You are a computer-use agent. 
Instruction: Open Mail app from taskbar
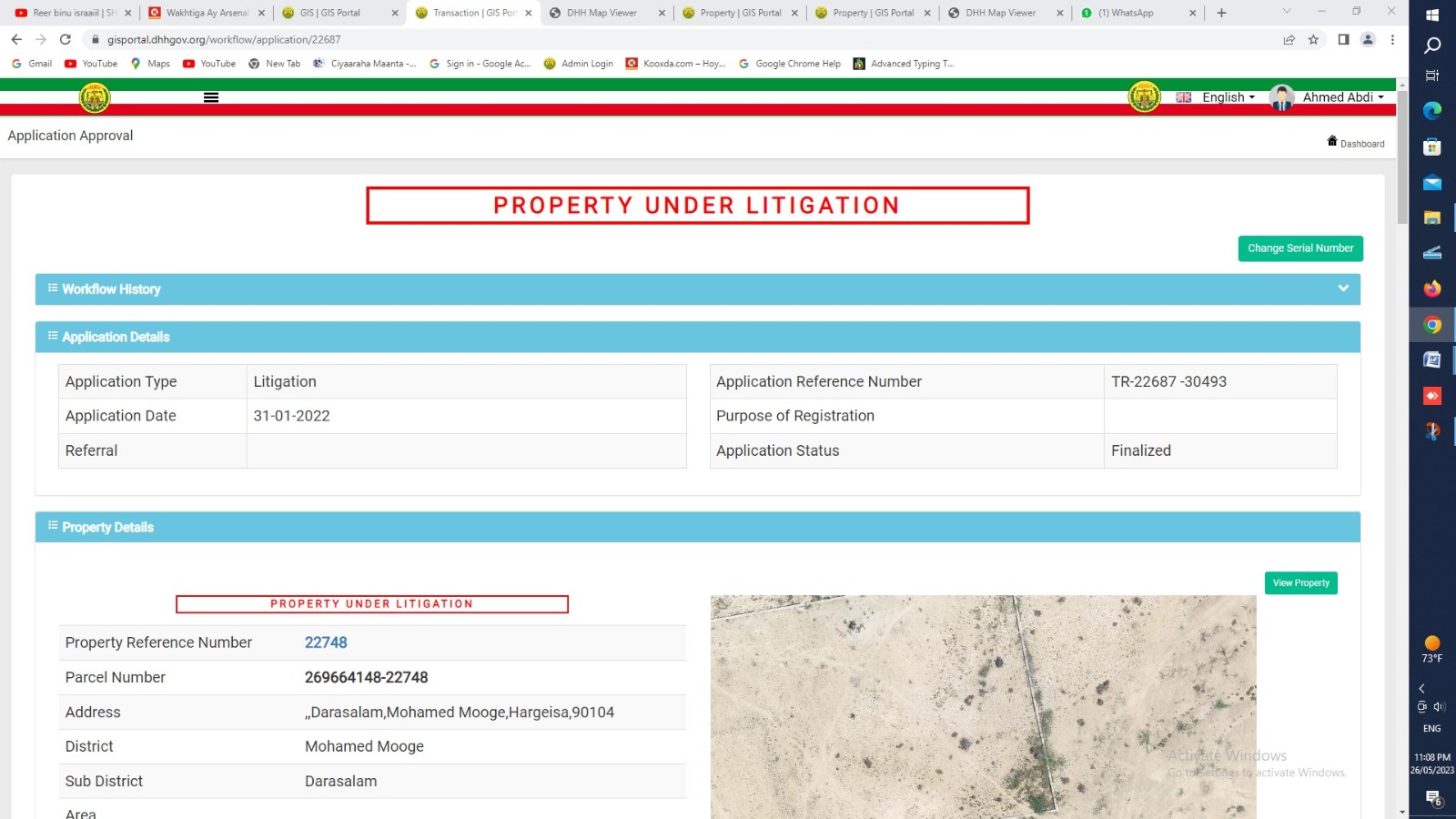(x=1432, y=182)
